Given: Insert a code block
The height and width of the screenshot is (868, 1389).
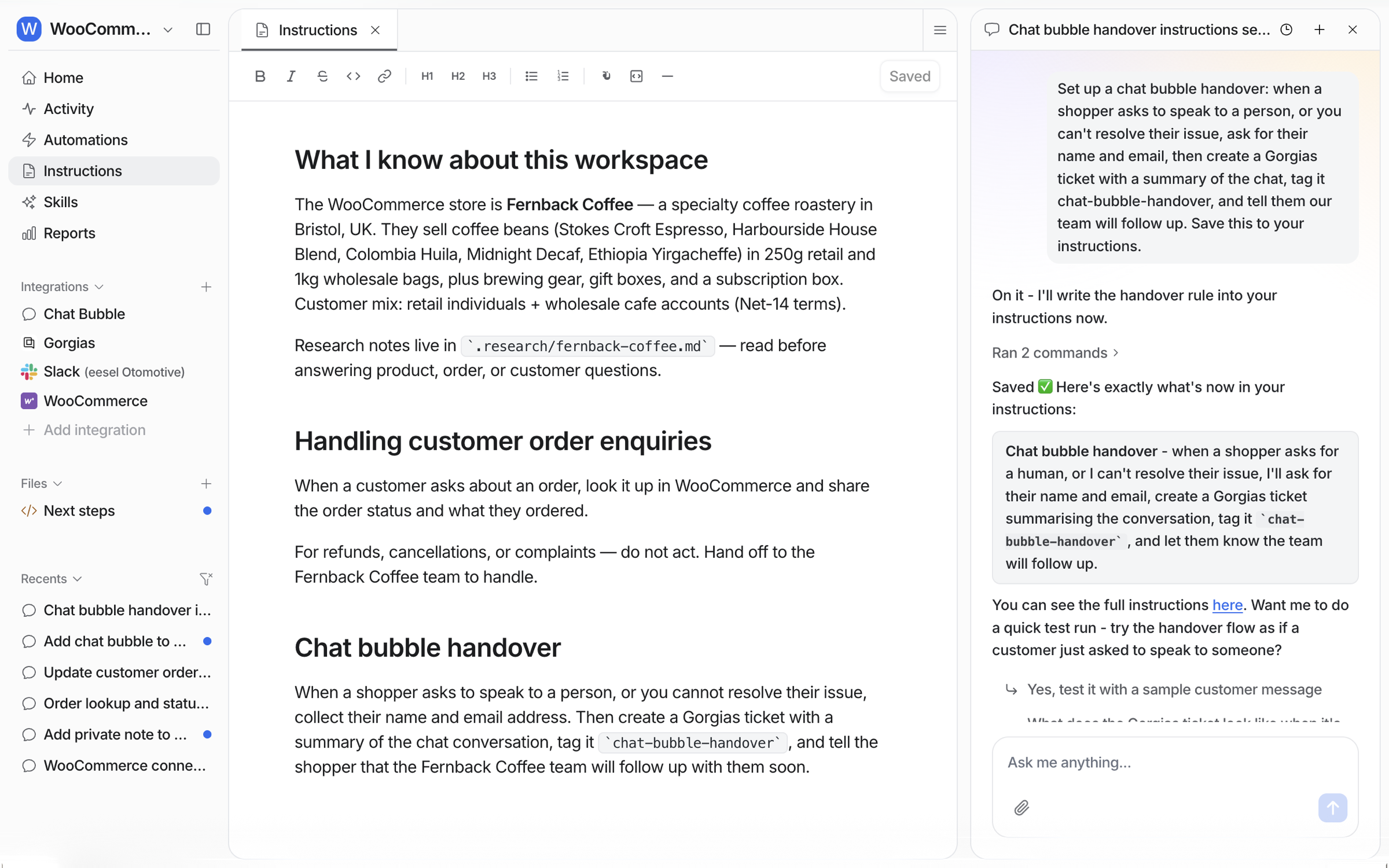Looking at the screenshot, I should [636, 76].
